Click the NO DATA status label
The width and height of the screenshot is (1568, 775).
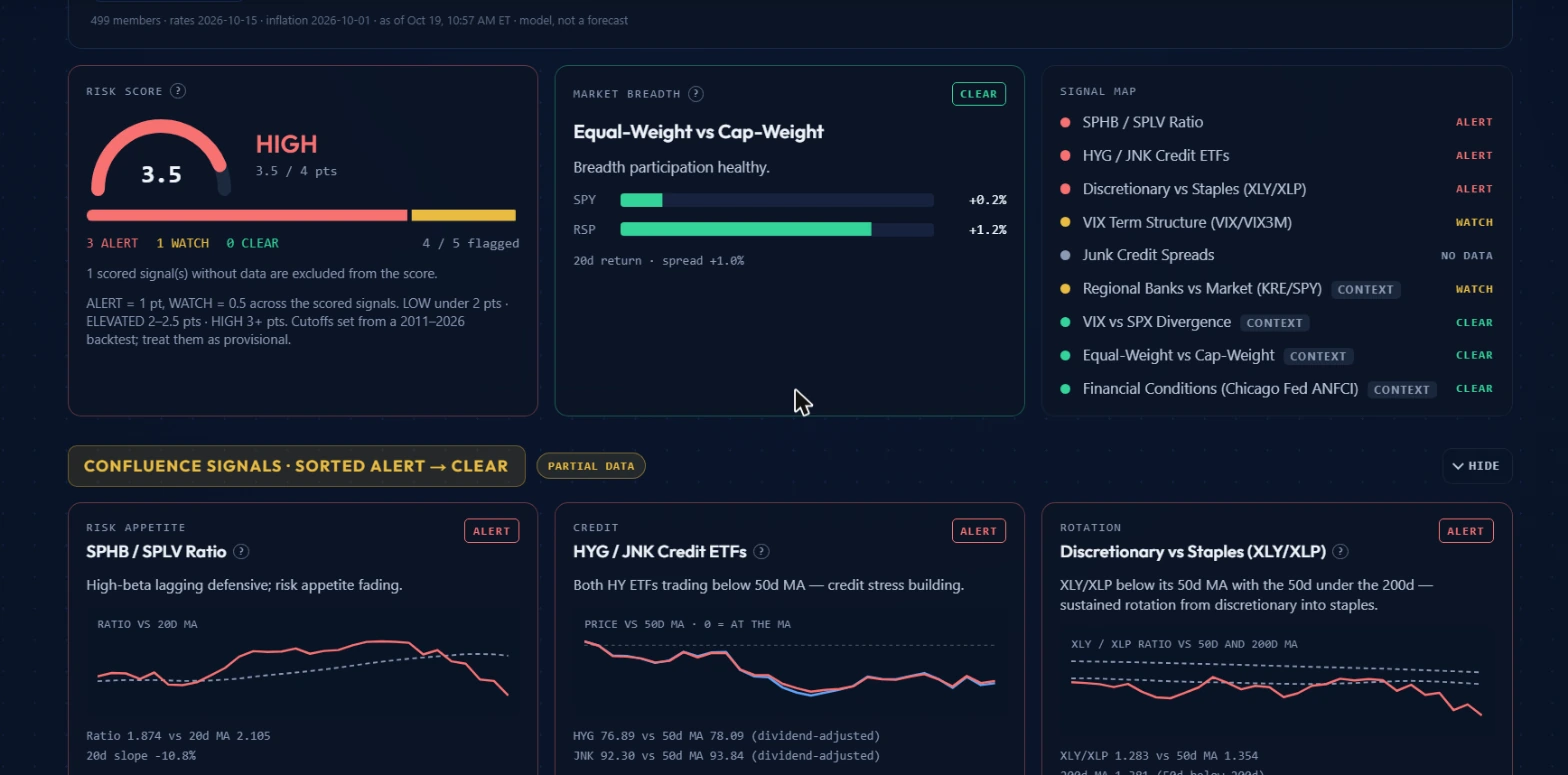1466,256
